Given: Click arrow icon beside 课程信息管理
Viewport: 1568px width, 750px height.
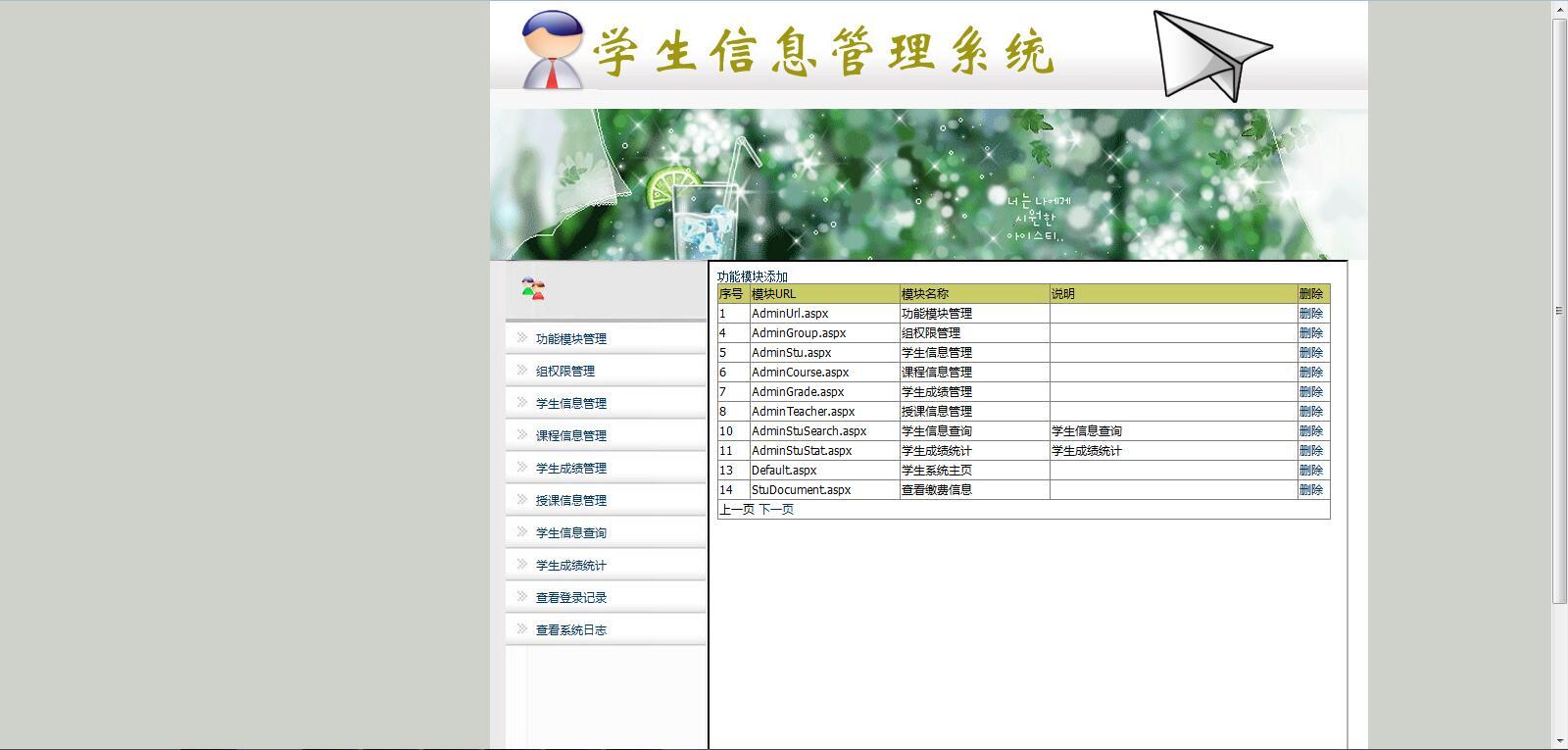Looking at the screenshot, I should pos(521,435).
